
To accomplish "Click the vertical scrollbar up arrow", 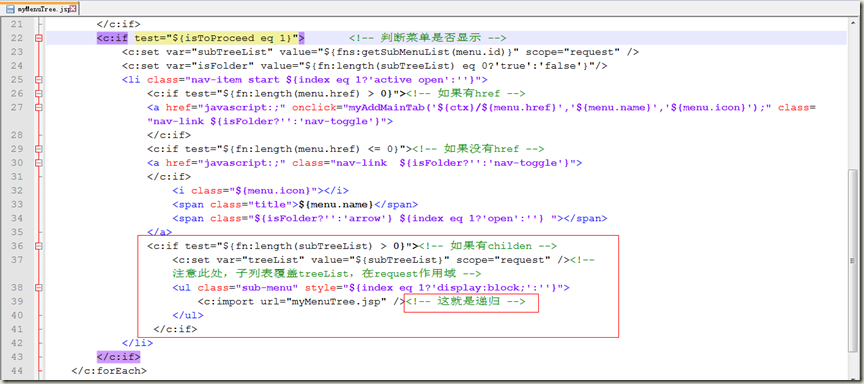I will (852, 24).
